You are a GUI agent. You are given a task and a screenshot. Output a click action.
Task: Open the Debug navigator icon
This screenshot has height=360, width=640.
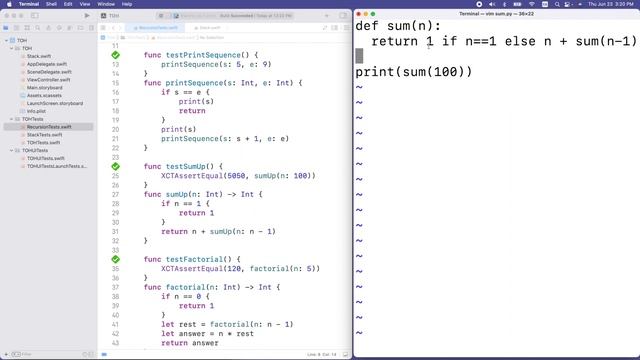point(70,28)
